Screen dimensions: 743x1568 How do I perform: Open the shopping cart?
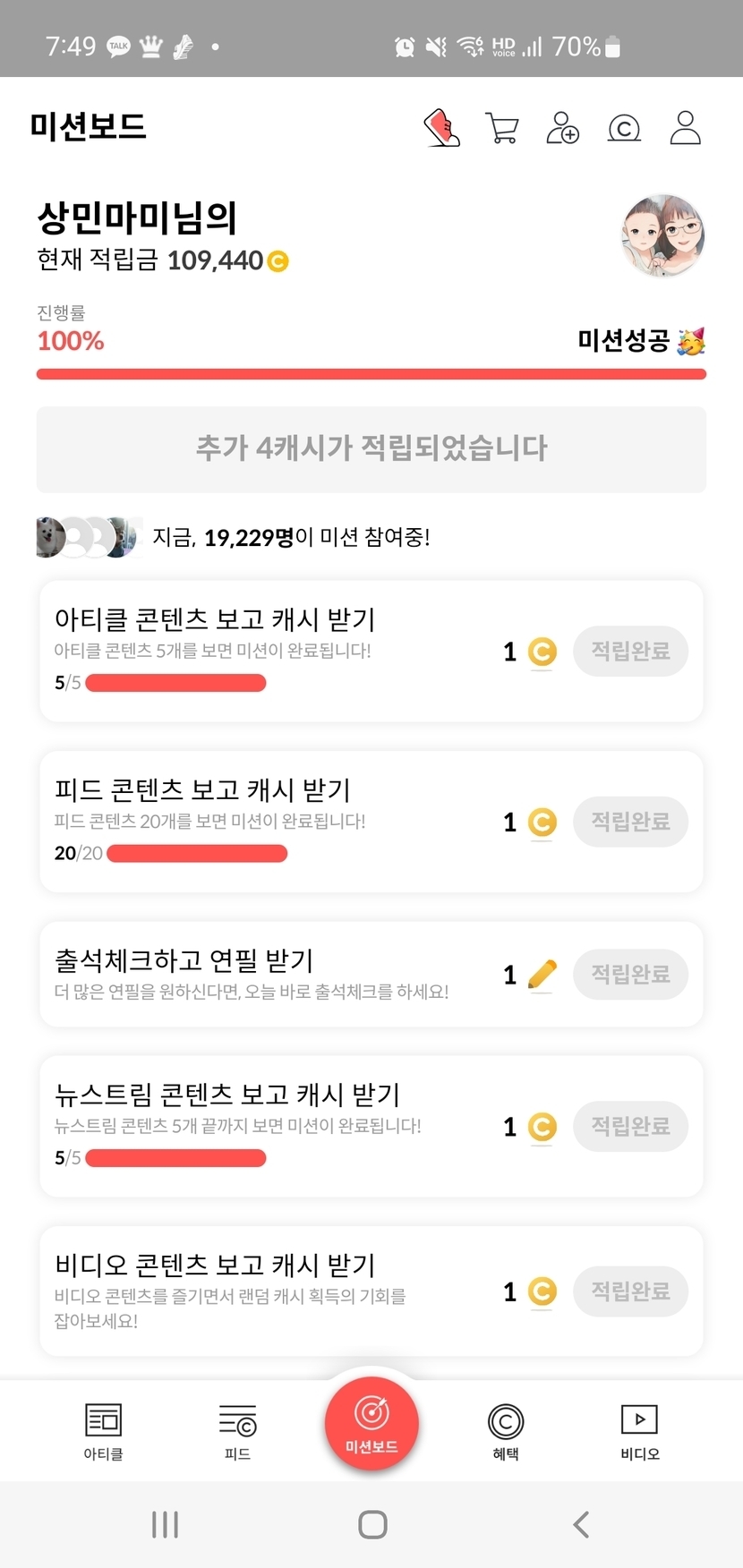click(501, 128)
